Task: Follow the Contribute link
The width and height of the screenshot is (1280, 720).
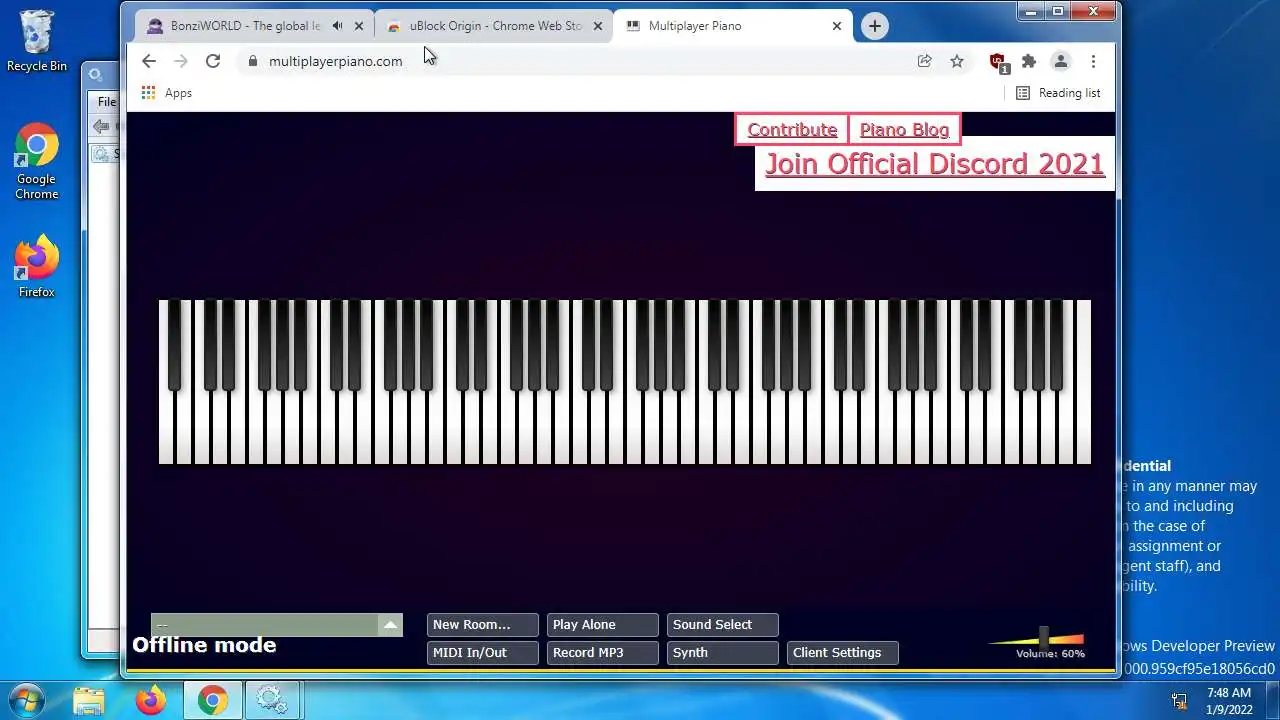Action: (792, 129)
